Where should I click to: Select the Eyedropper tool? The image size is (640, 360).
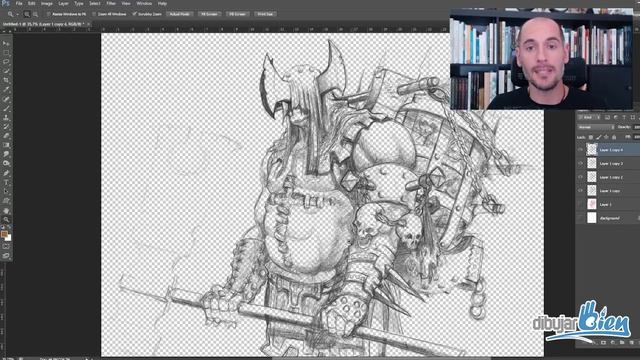[x=6, y=90]
